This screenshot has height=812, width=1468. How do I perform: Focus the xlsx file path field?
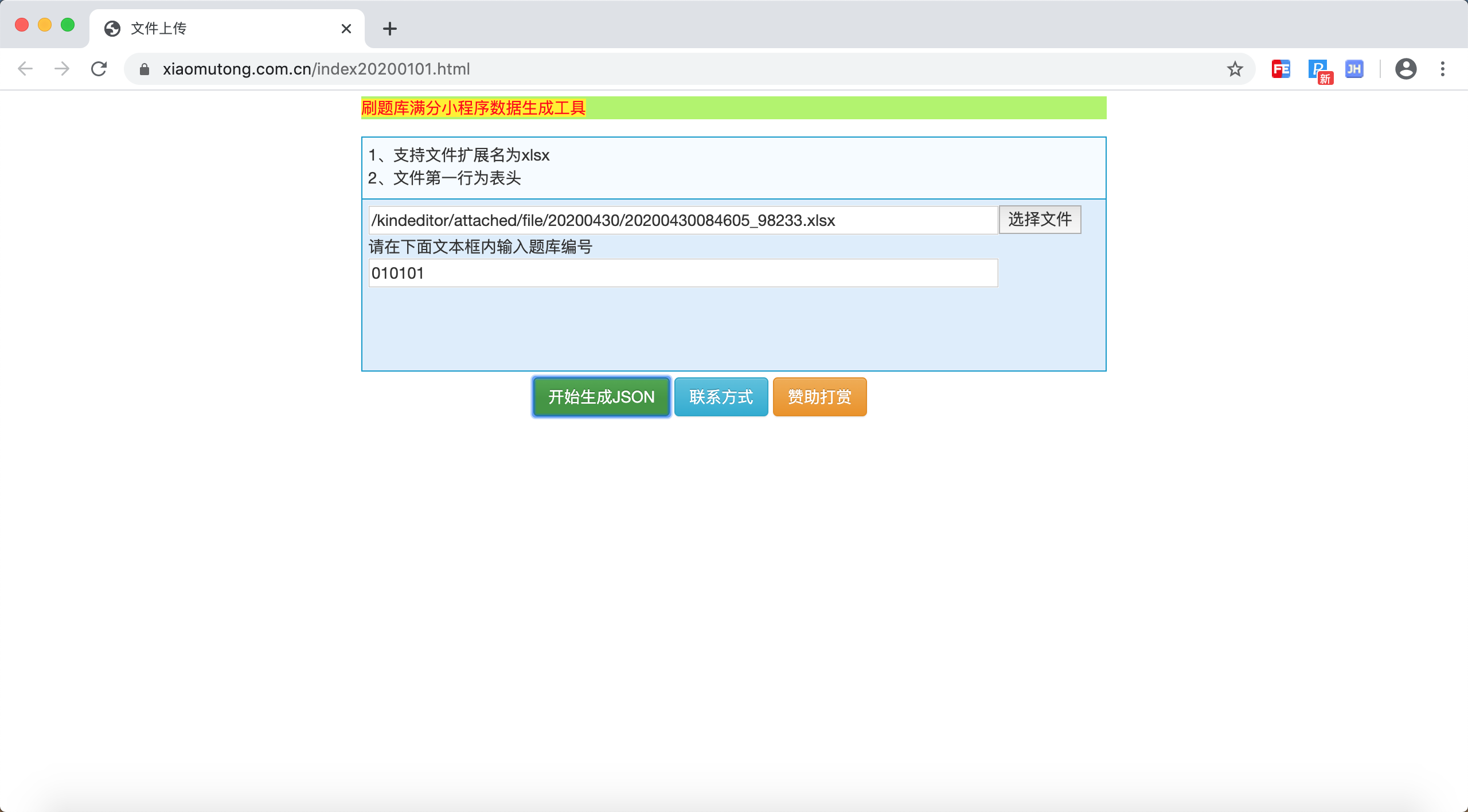[682, 220]
